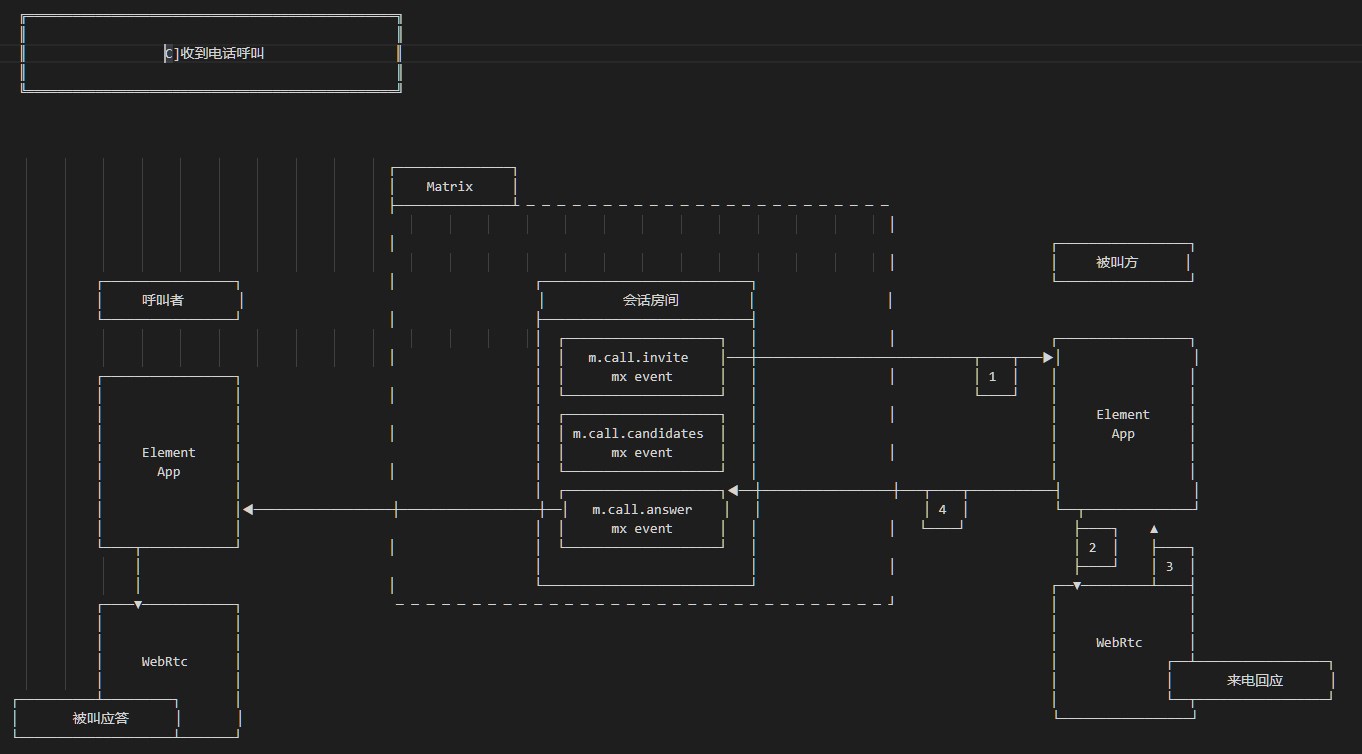
Task: Click the 收到电话呼叫 title text
Action: [x=223, y=54]
